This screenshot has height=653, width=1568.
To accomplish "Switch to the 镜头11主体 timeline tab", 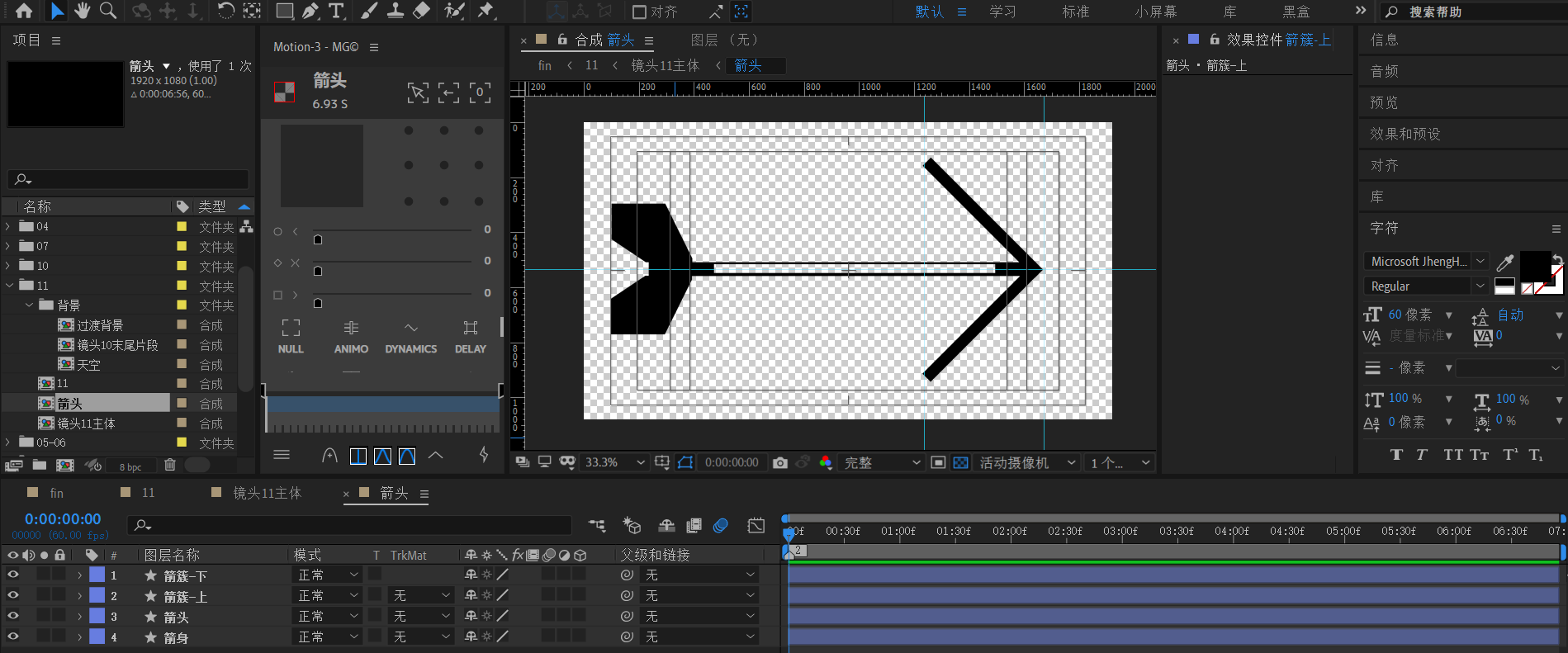I will [x=267, y=493].
